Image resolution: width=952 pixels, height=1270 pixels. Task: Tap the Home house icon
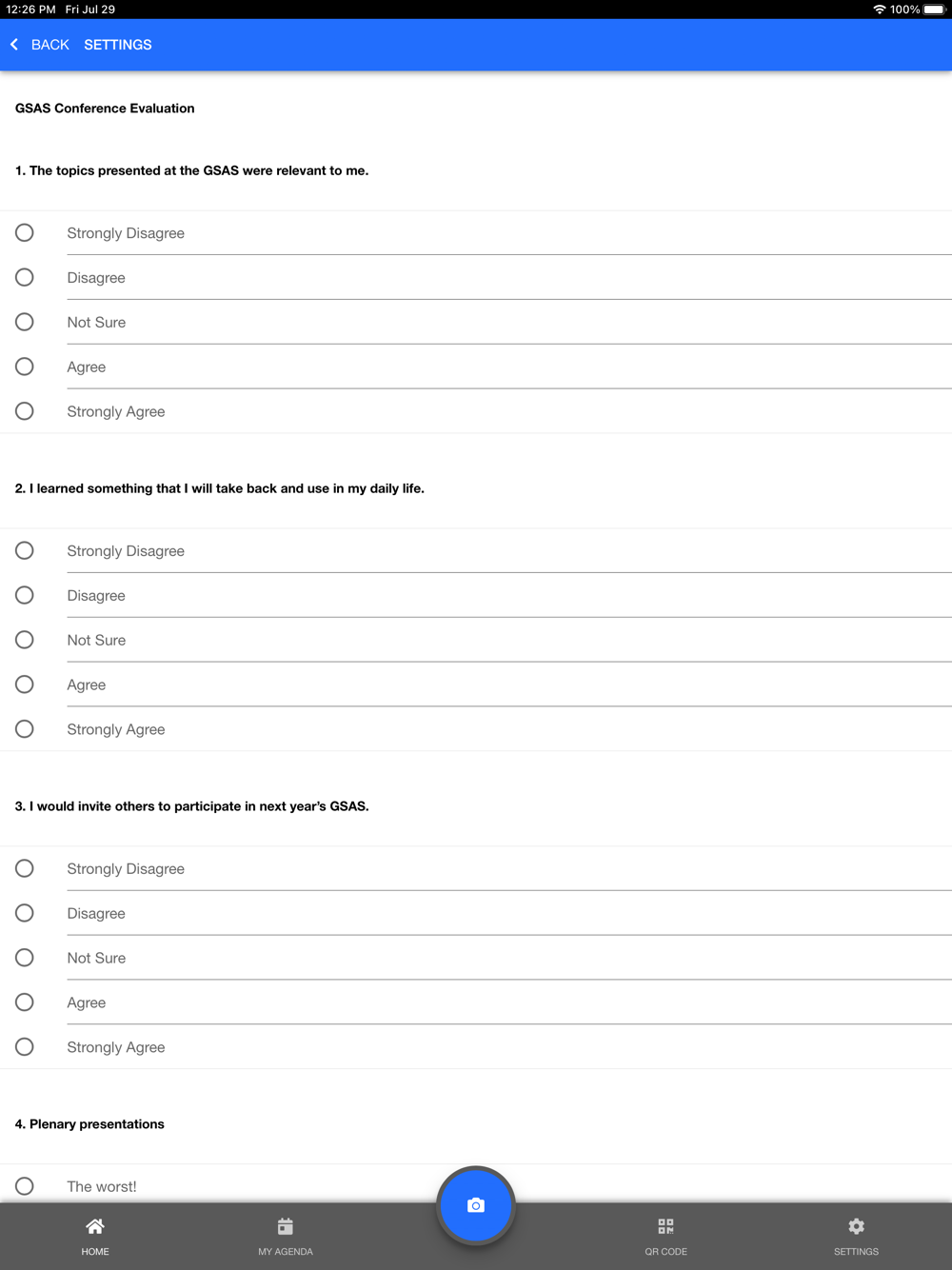click(95, 1226)
